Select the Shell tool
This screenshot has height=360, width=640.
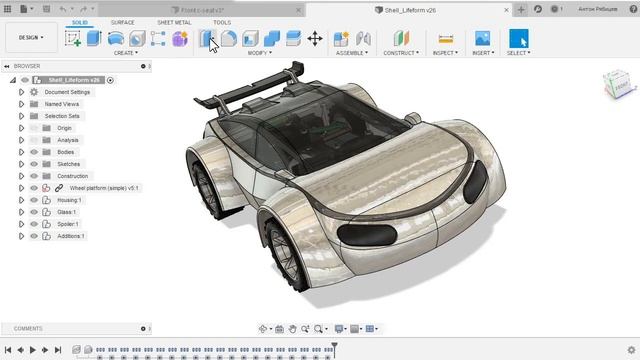click(250, 38)
